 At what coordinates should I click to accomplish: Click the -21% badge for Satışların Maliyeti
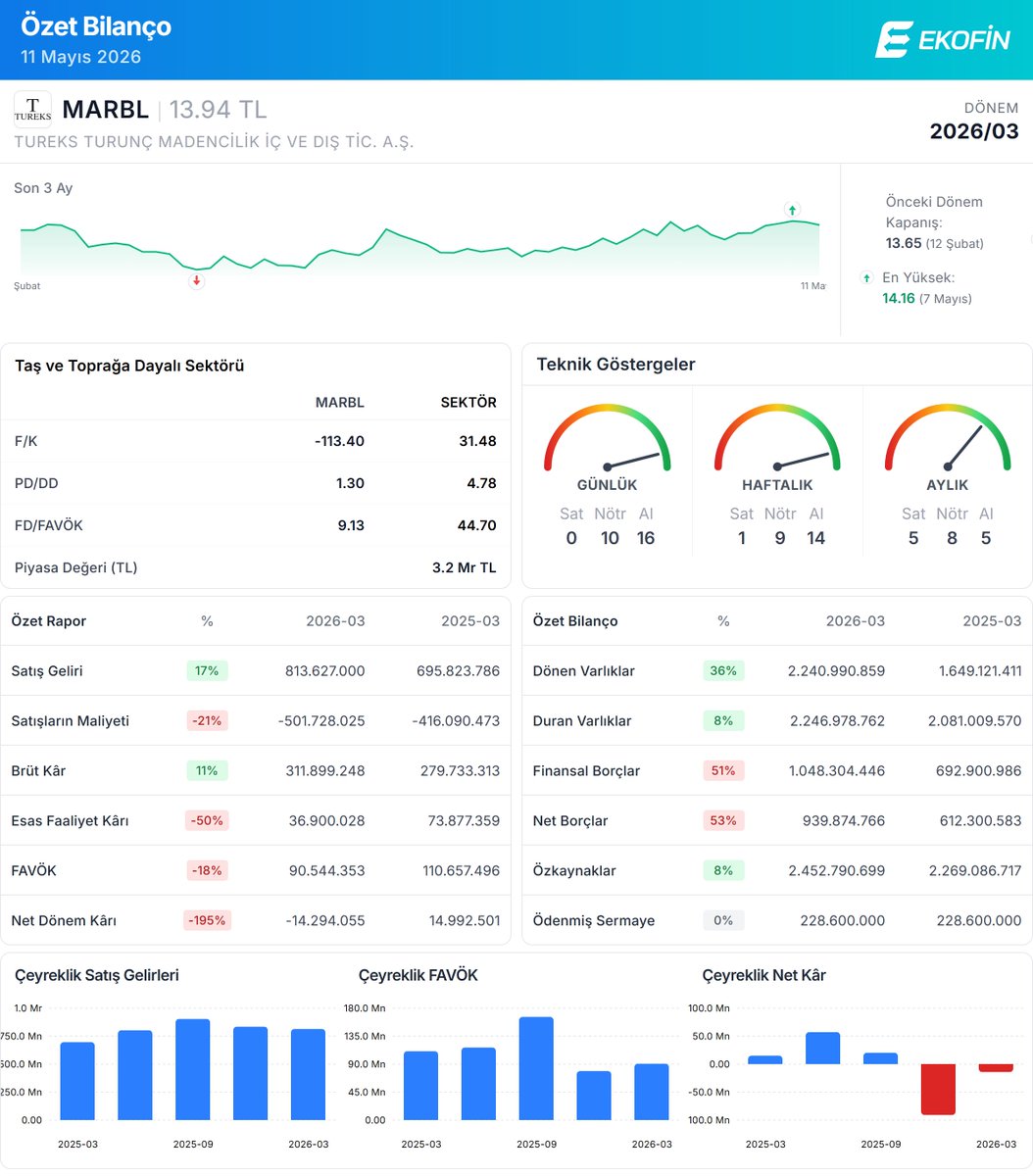point(207,721)
